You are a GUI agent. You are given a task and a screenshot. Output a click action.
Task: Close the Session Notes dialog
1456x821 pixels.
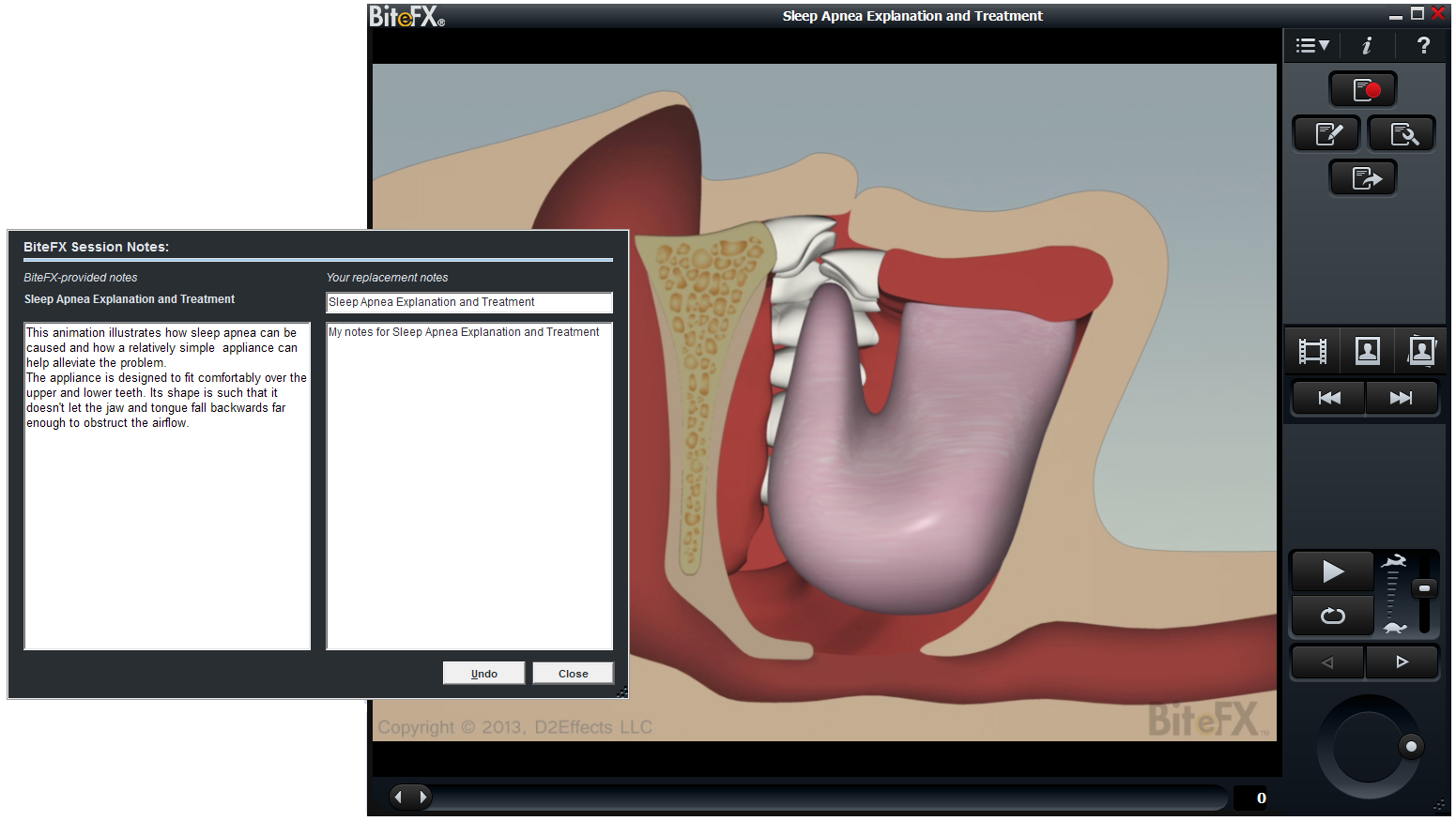[573, 674]
